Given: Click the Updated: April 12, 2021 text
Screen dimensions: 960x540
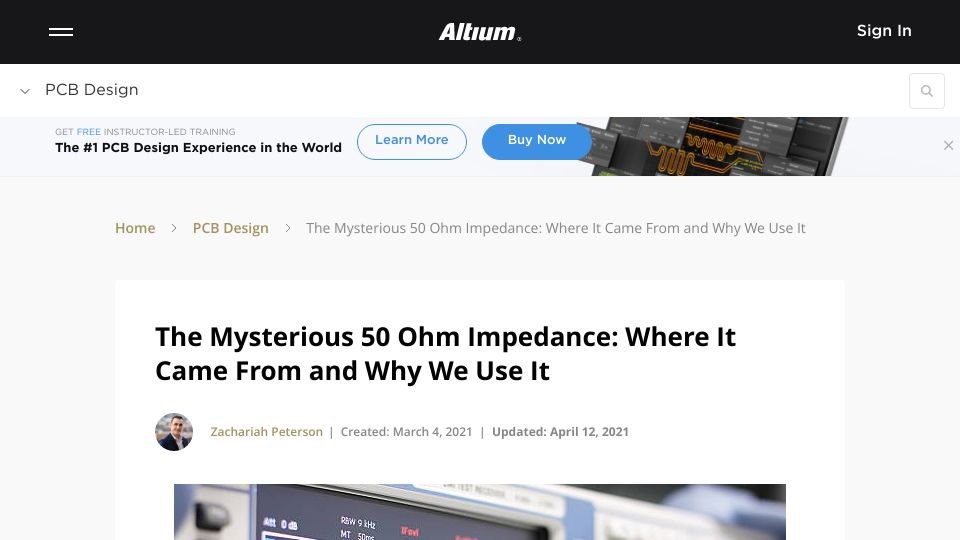Looking at the screenshot, I should point(560,432).
